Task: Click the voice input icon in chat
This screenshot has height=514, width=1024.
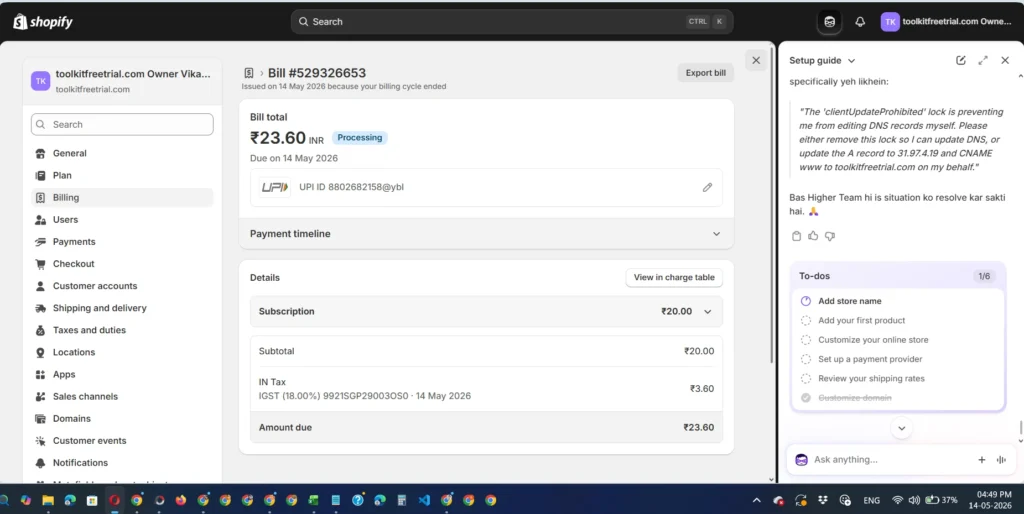Action: point(1001,460)
